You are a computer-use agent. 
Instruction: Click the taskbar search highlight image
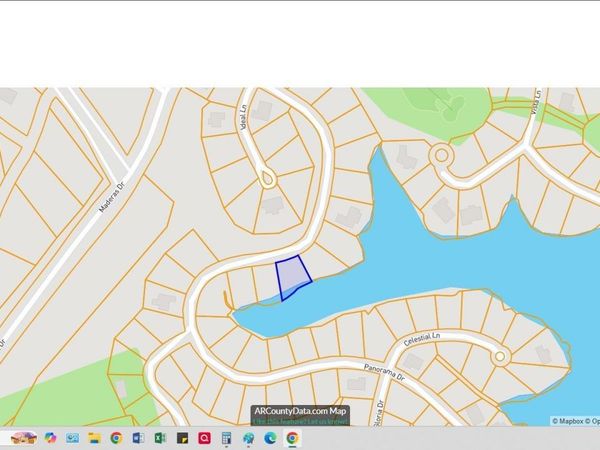pos(23,438)
